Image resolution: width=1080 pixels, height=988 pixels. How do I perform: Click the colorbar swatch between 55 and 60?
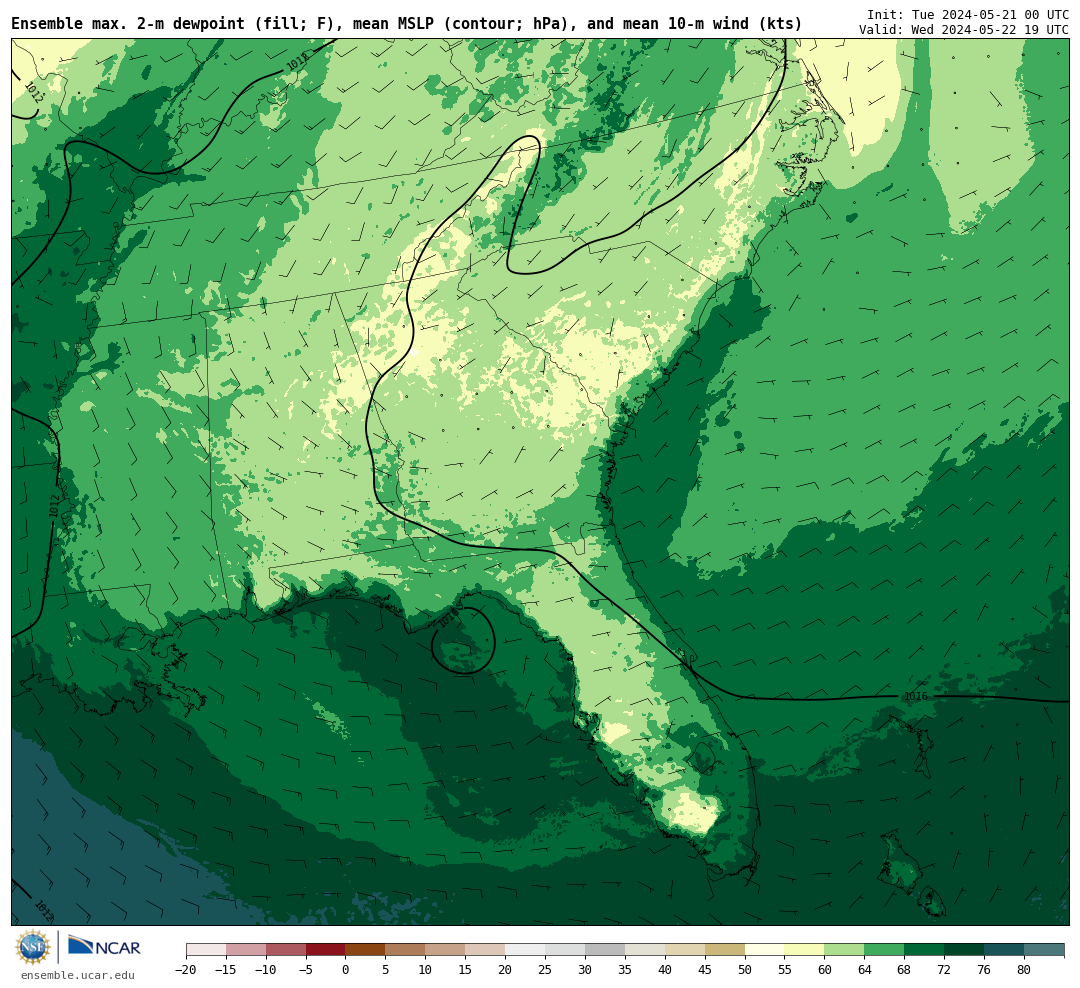(x=804, y=949)
